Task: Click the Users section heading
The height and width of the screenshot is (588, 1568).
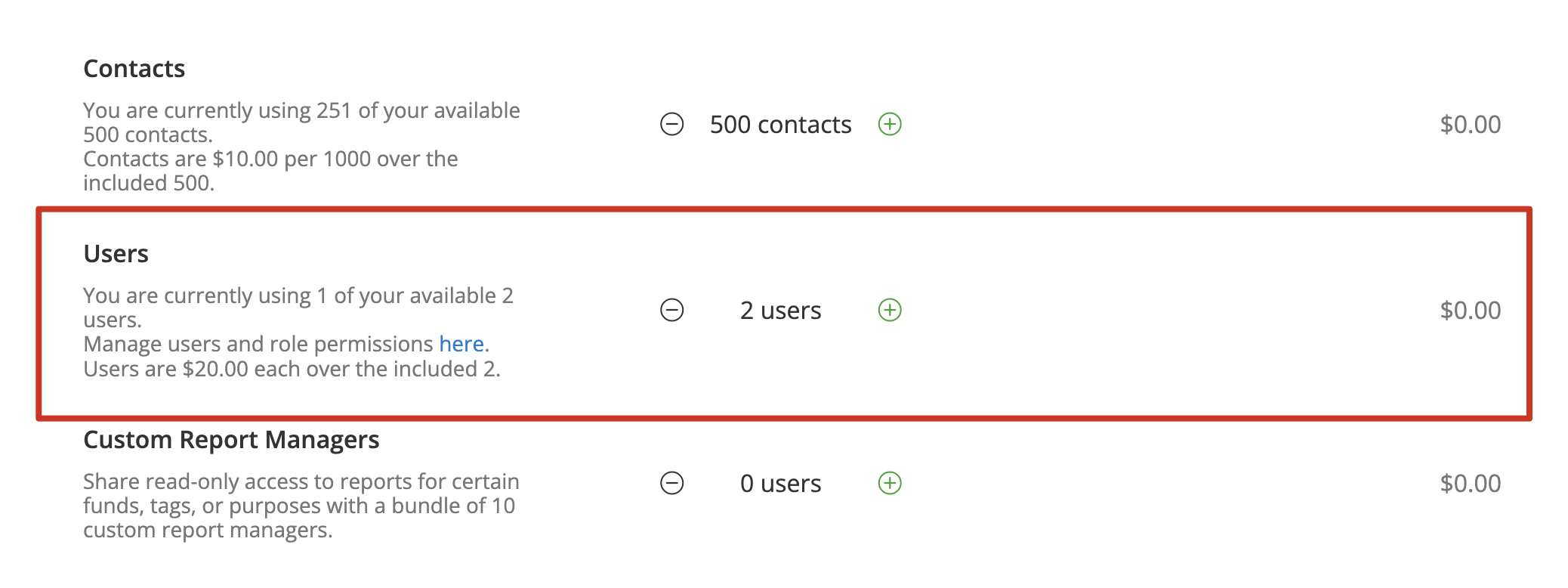Action: click(x=116, y=254)
